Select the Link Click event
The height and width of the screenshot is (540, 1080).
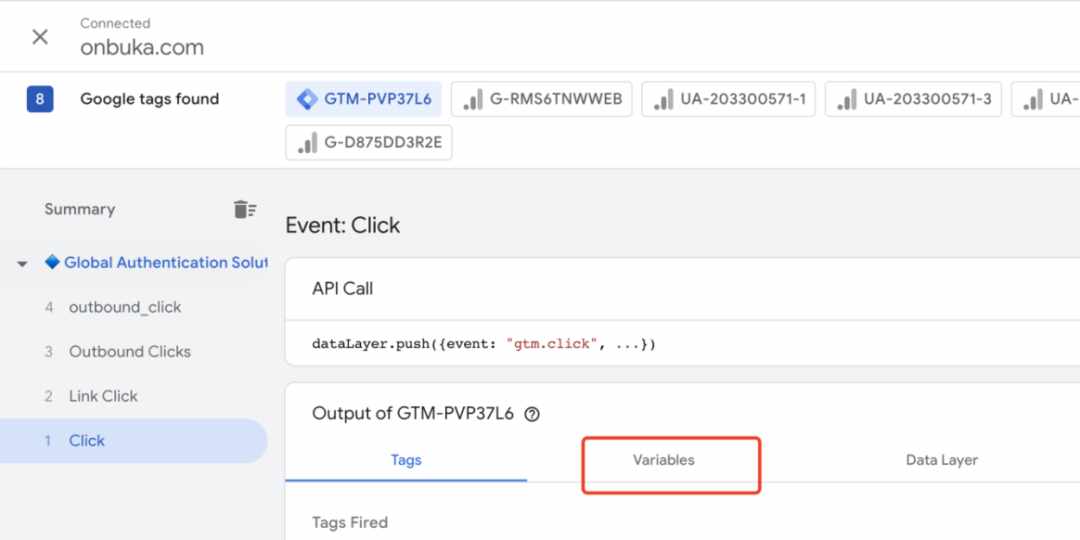tap(103, 396)
